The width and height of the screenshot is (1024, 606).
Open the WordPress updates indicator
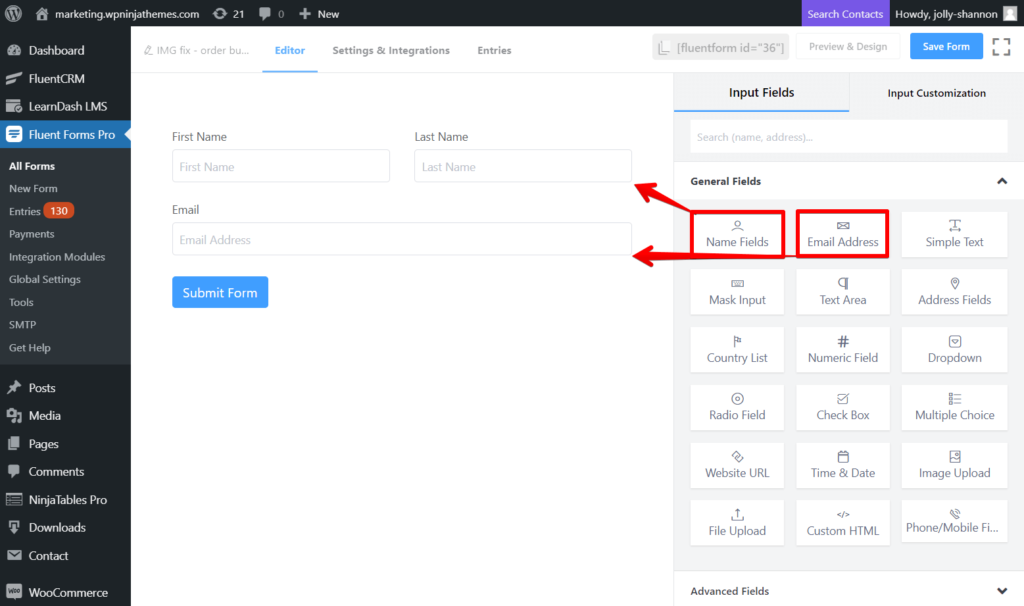tap(216, 13)
